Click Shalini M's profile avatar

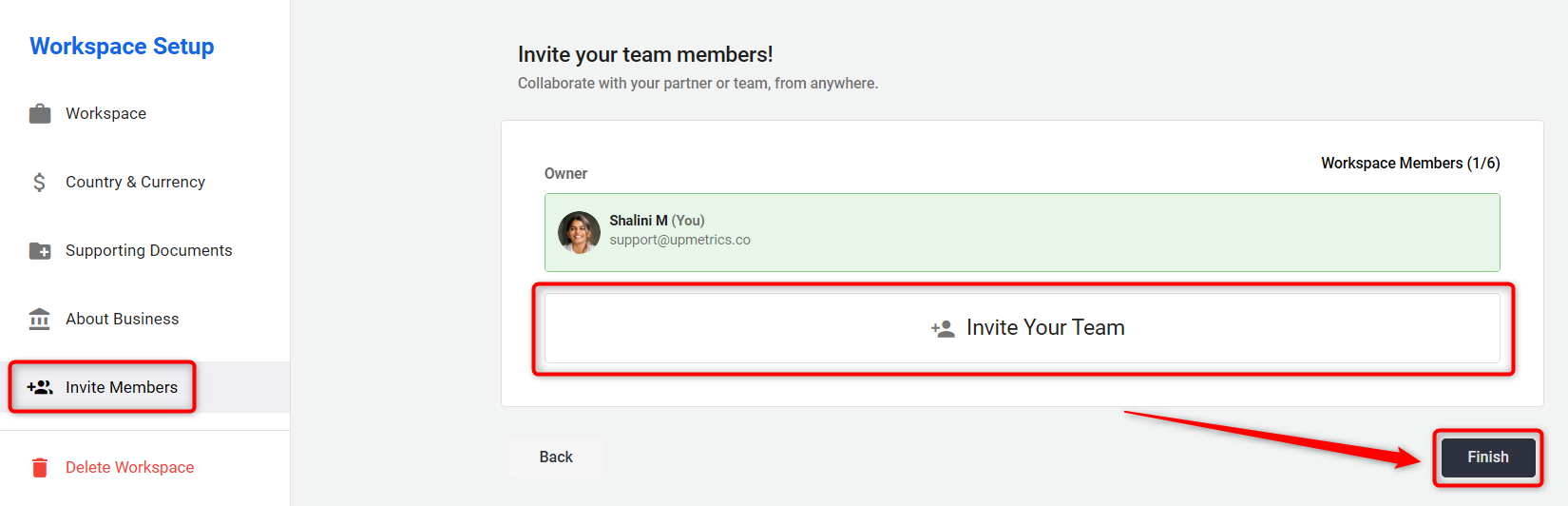(x=579, y=232)
